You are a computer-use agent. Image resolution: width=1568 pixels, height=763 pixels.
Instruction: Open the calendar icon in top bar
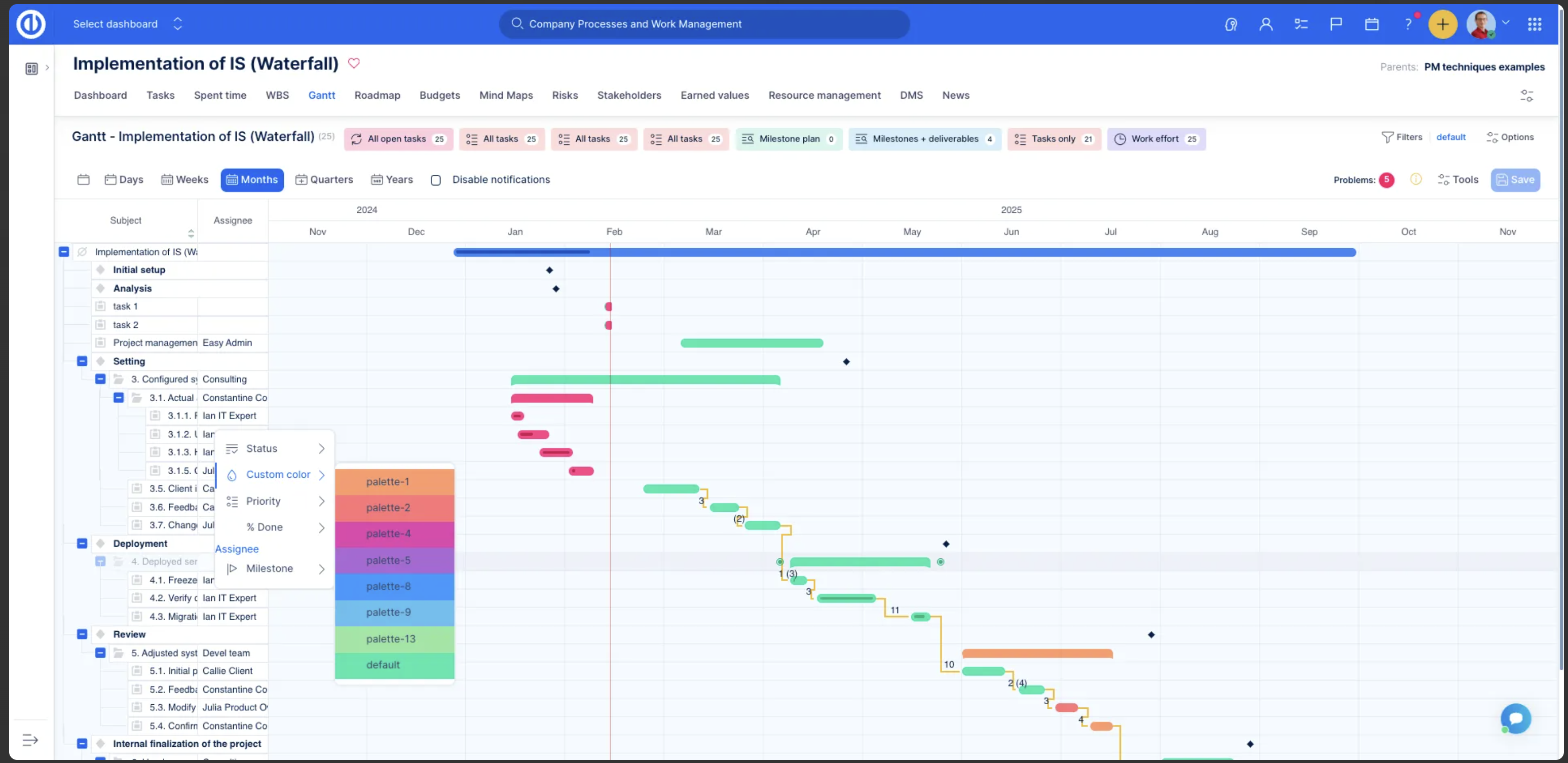tap(1371, 24)
